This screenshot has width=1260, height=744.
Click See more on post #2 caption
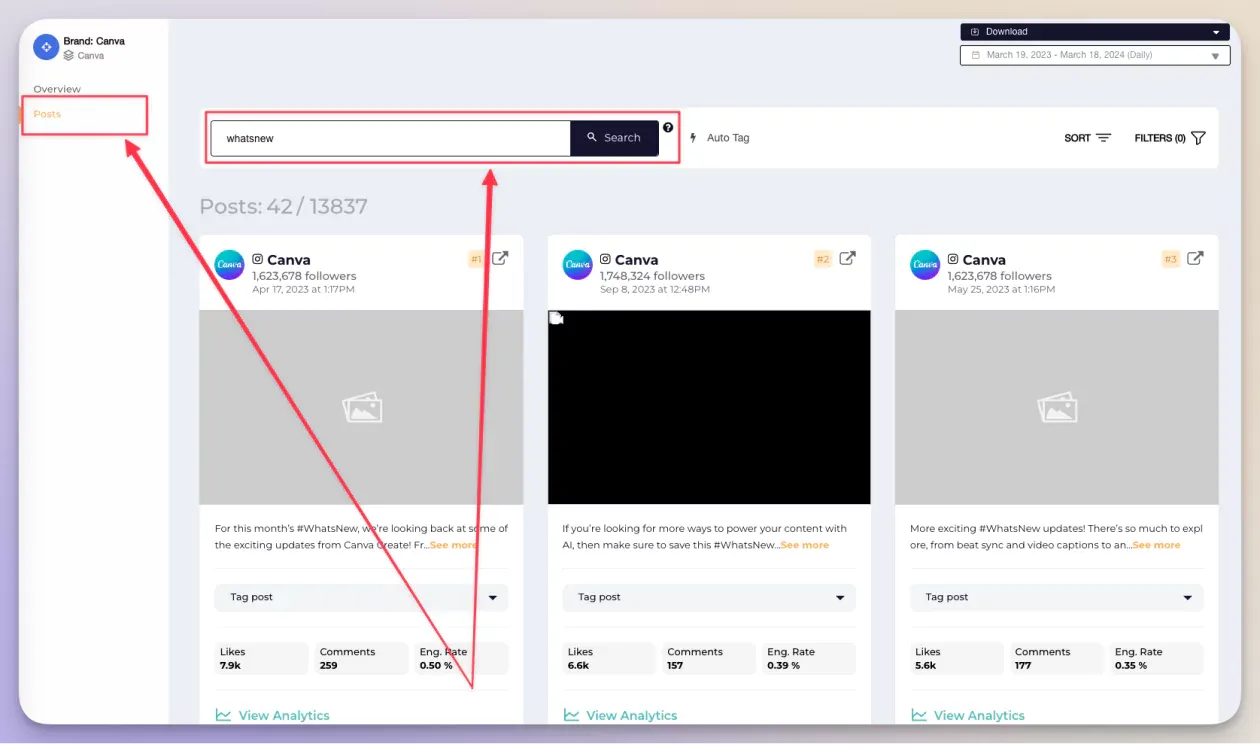(x=805, y=545)
